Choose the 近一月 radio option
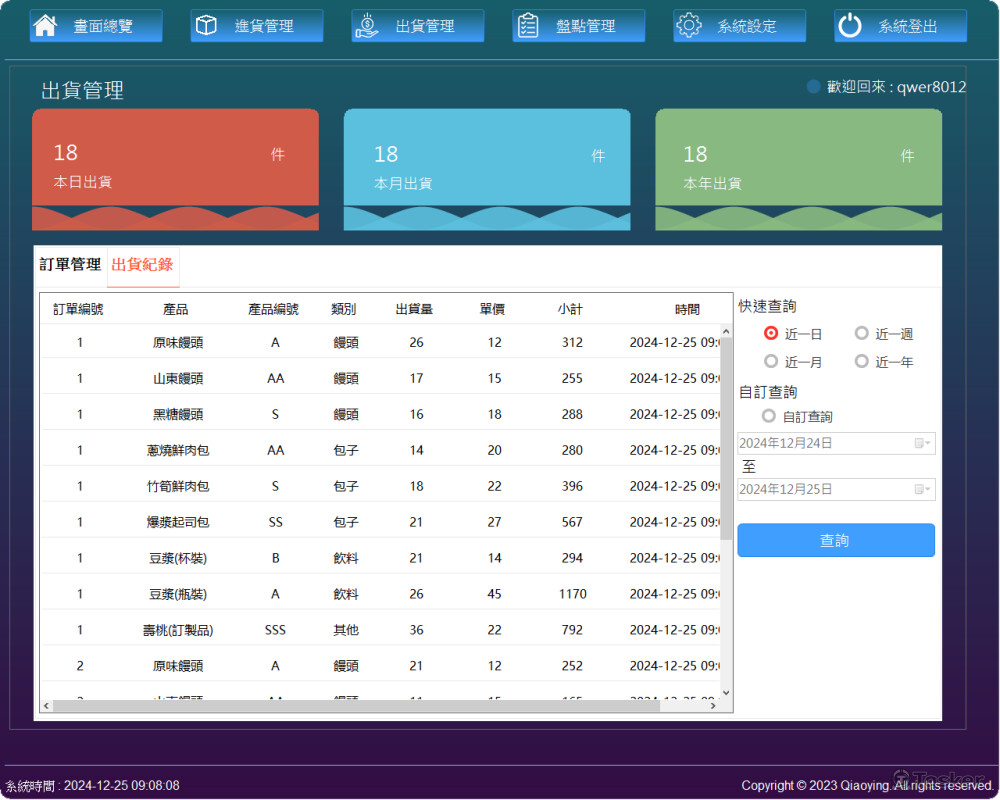This screenshot has width=1000, height=800. pos(771,362)
